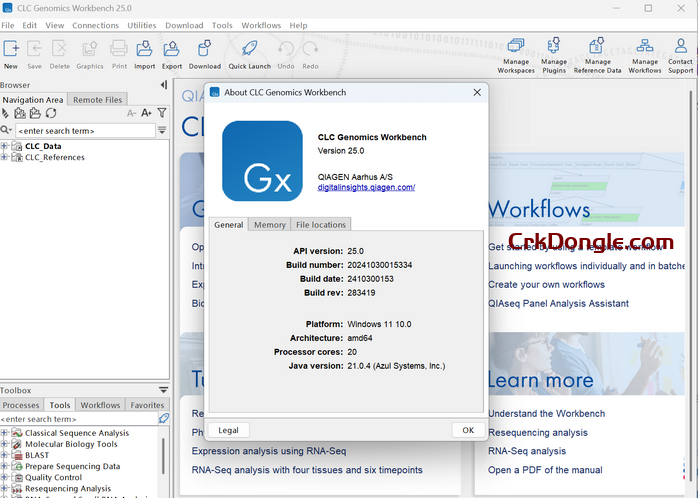Click the new location folder icon in Navigation Area
This screenshot has height=498, width=700.
tap(20, 113)
